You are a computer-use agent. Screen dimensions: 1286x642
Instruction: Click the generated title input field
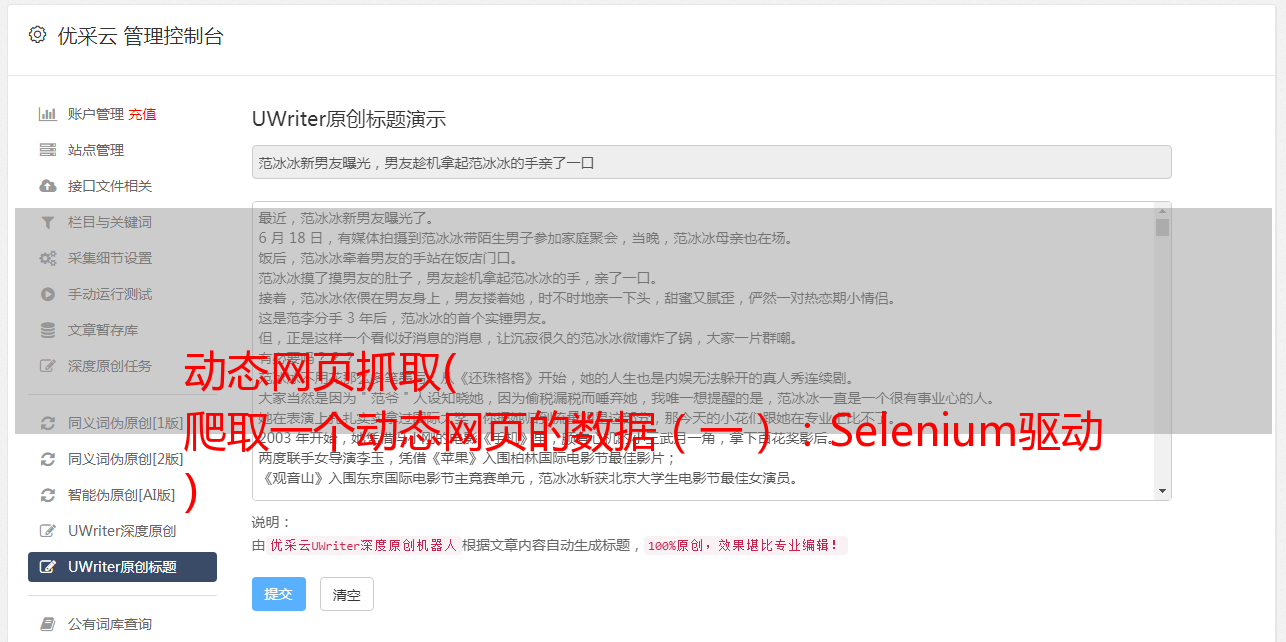tap(711, 162)
